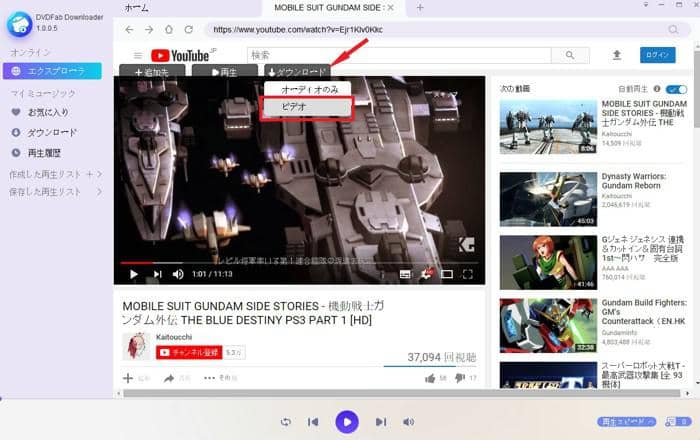Click the address bar search magnifier icon
Screen dimensions: 700x440
[x=673, y=29]
